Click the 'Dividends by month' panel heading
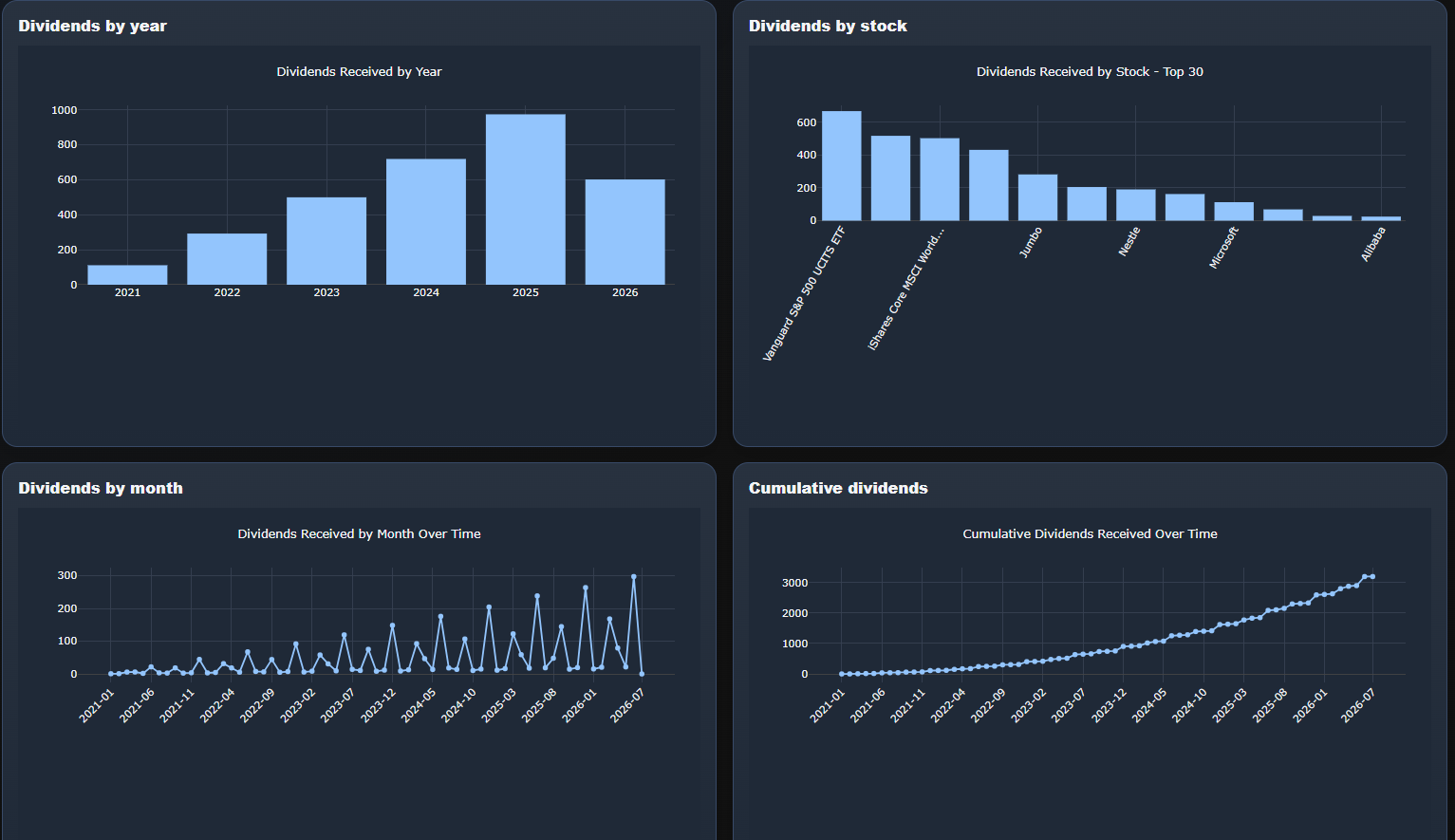 coord(101,488)
